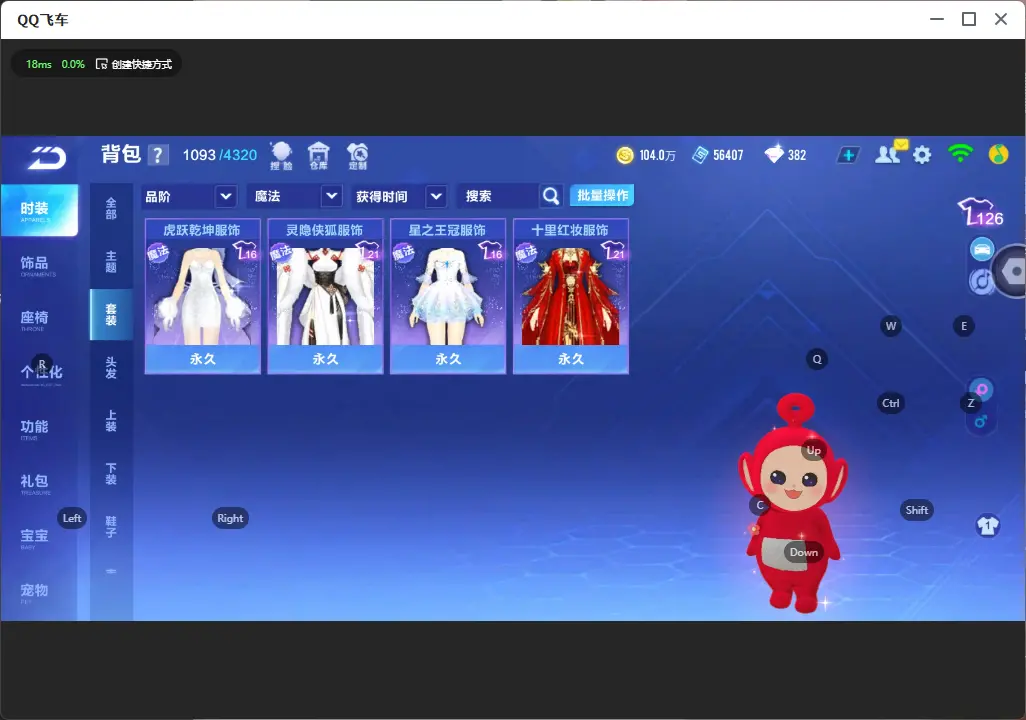
Task: Open the settings gear icon
Action: pos(922,155)
